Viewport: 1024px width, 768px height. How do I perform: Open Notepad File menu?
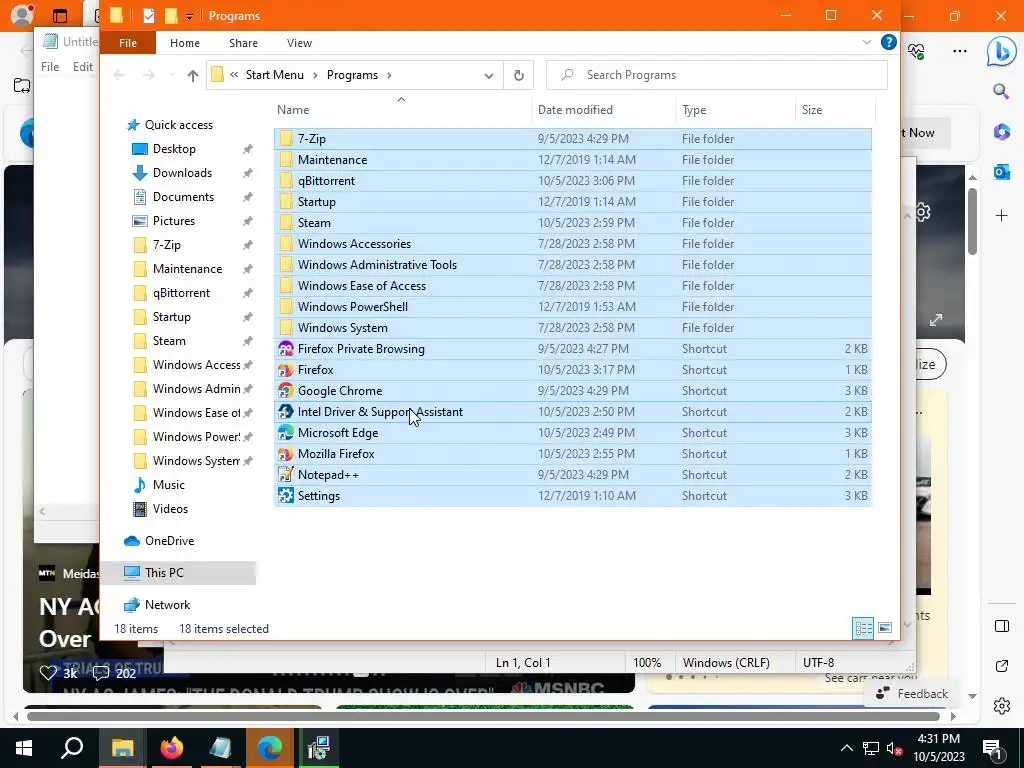(x=50, y=67)
